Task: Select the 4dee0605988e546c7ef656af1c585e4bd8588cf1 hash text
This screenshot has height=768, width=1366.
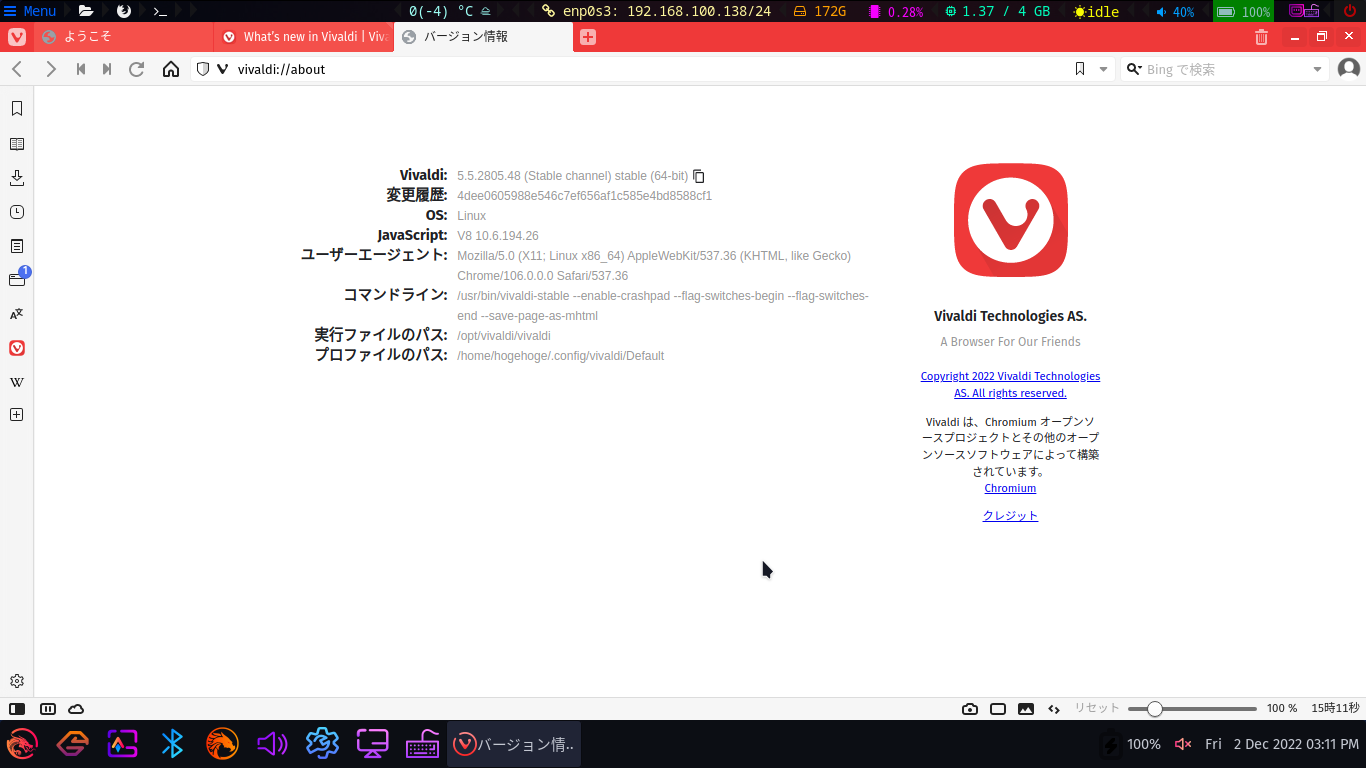Action: tap(584, 196)
